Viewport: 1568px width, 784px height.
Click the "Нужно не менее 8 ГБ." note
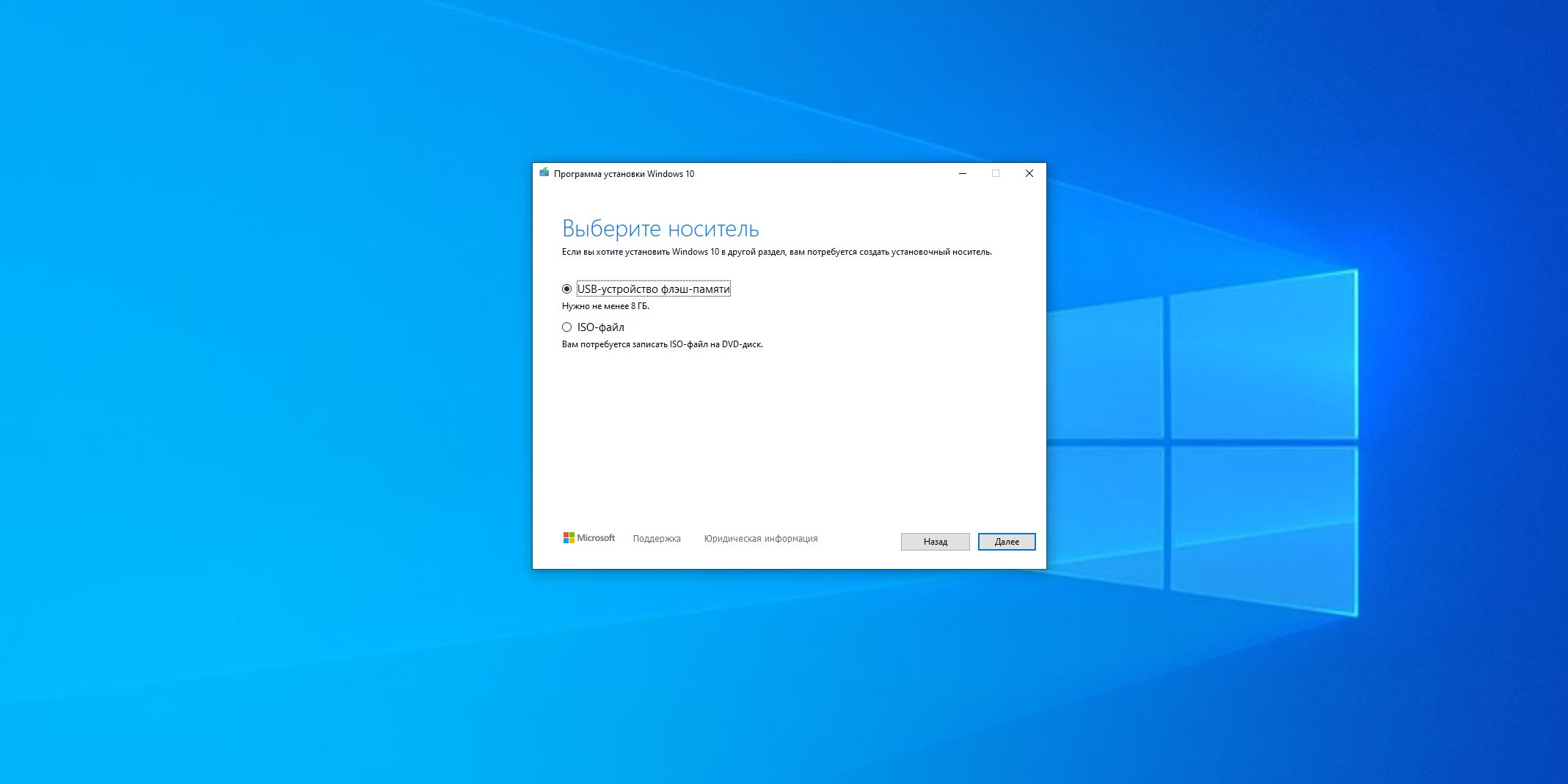pyautogui.click(x=605, y=306)
